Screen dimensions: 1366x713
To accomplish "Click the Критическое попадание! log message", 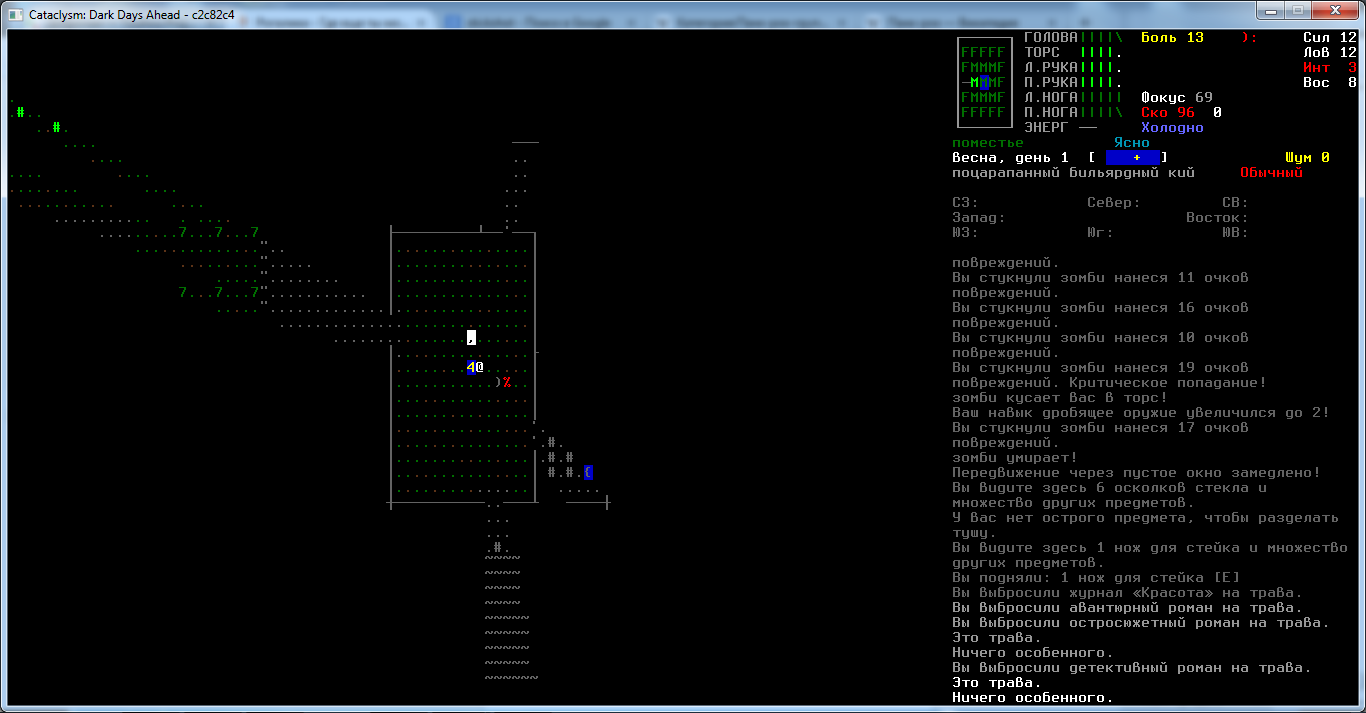I will tap(1168, 382).
